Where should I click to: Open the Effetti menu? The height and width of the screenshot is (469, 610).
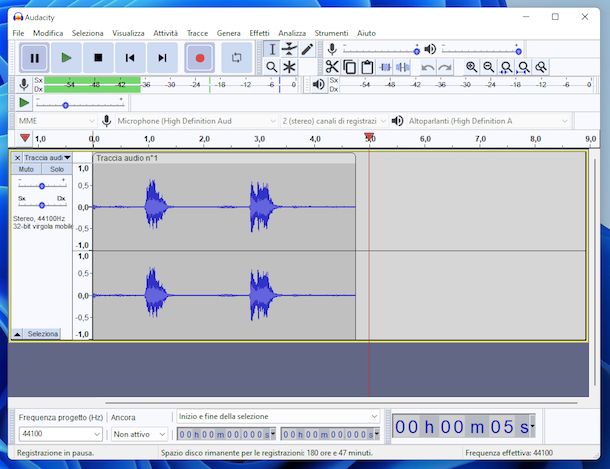coord(259,33)
